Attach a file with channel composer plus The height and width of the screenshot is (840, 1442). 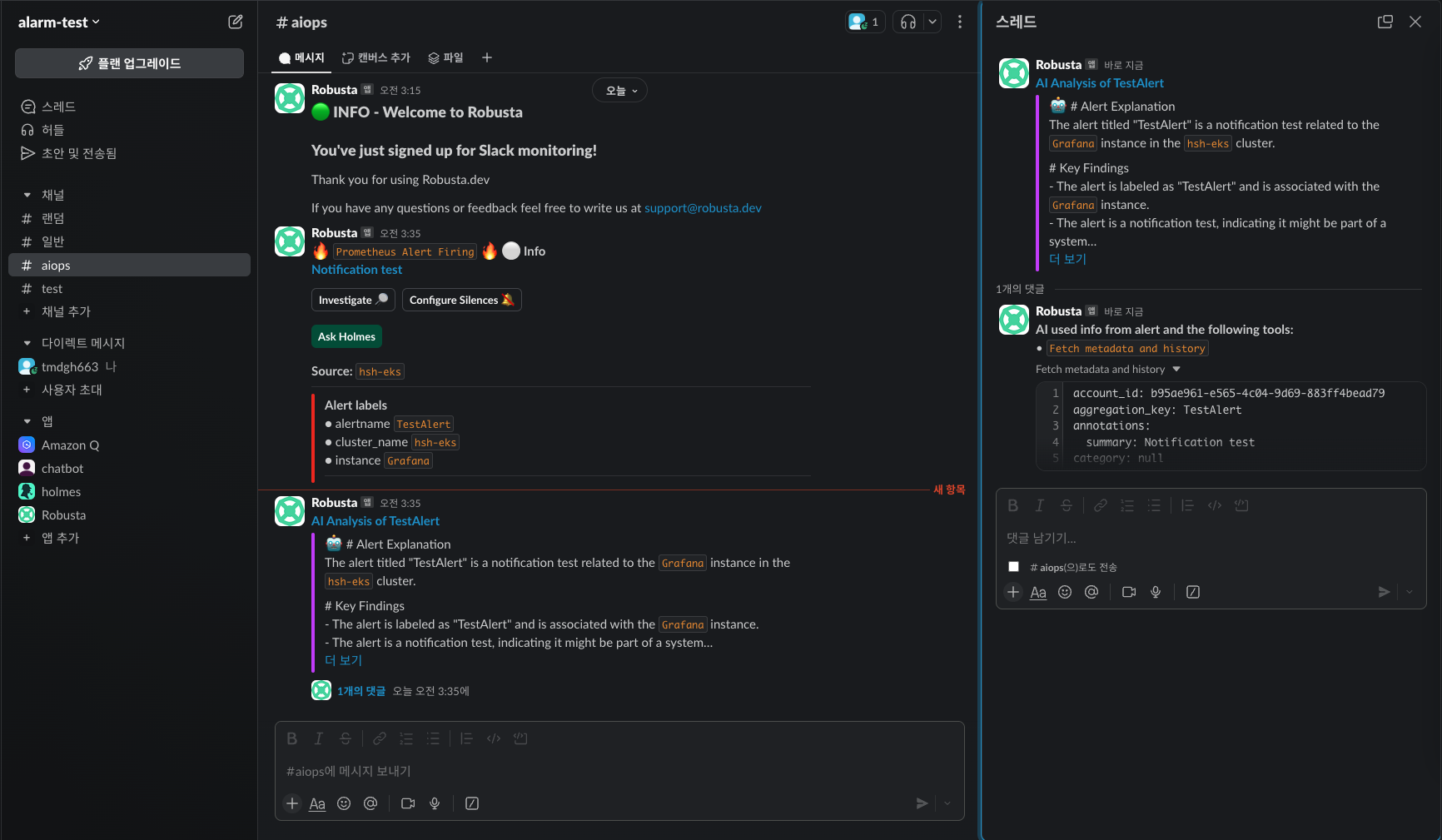(292, 803)
